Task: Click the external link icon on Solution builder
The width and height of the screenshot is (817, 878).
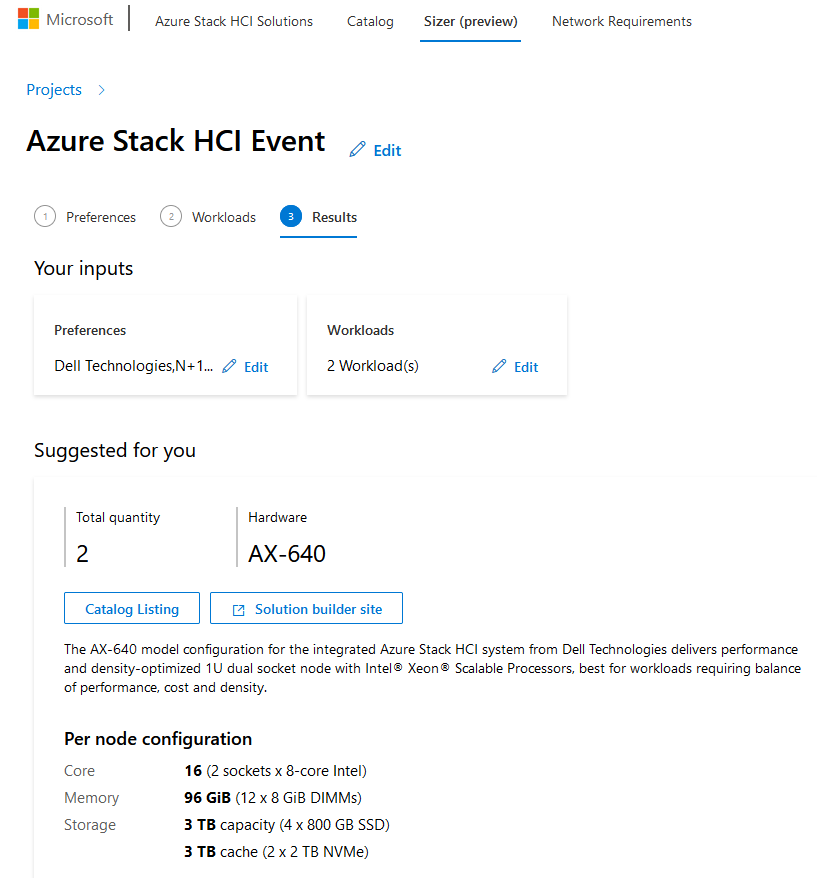Action: [239, 610]
